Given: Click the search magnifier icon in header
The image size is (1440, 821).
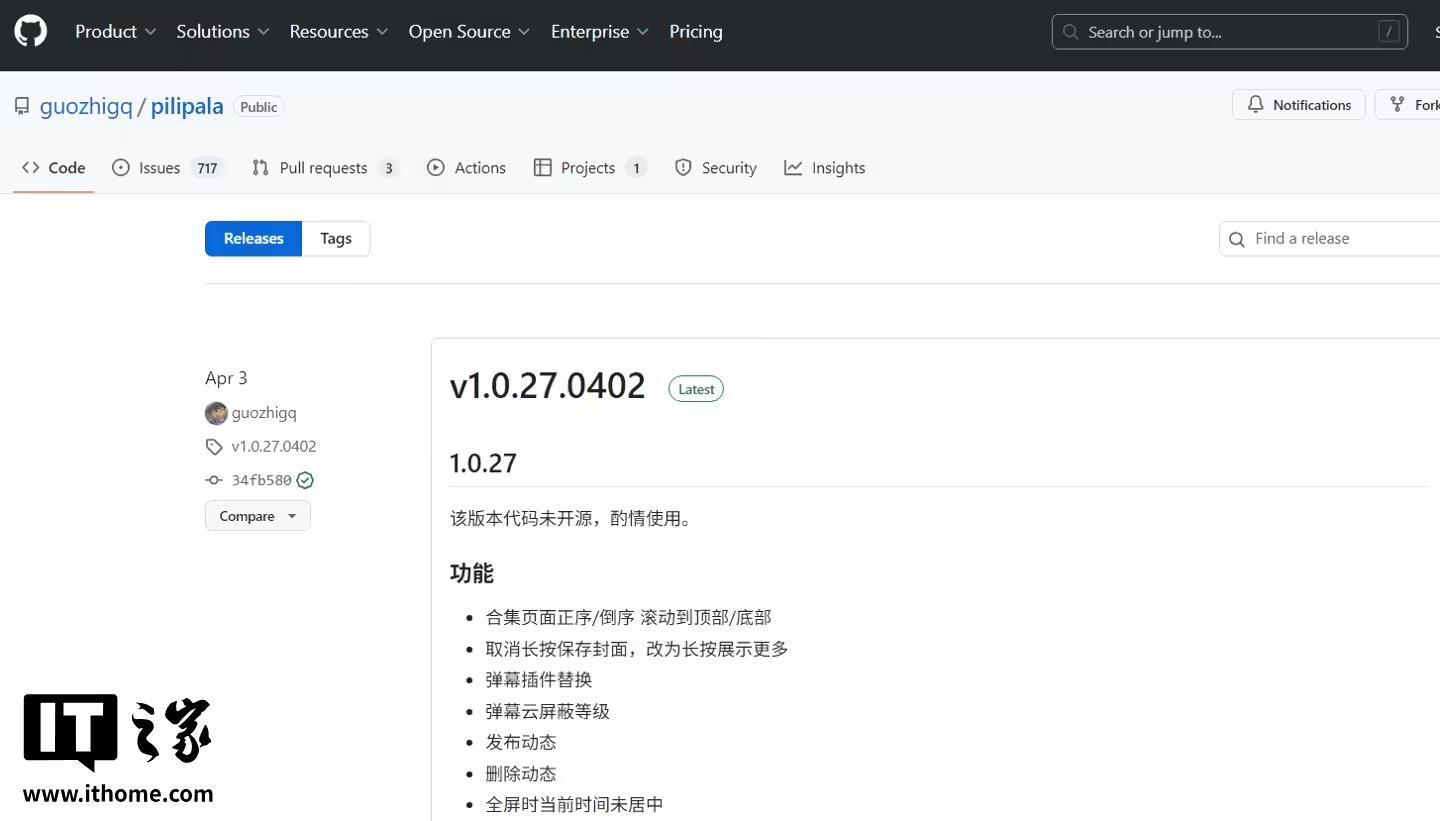Looking at the screenshot, I should tap(1071, 32).
